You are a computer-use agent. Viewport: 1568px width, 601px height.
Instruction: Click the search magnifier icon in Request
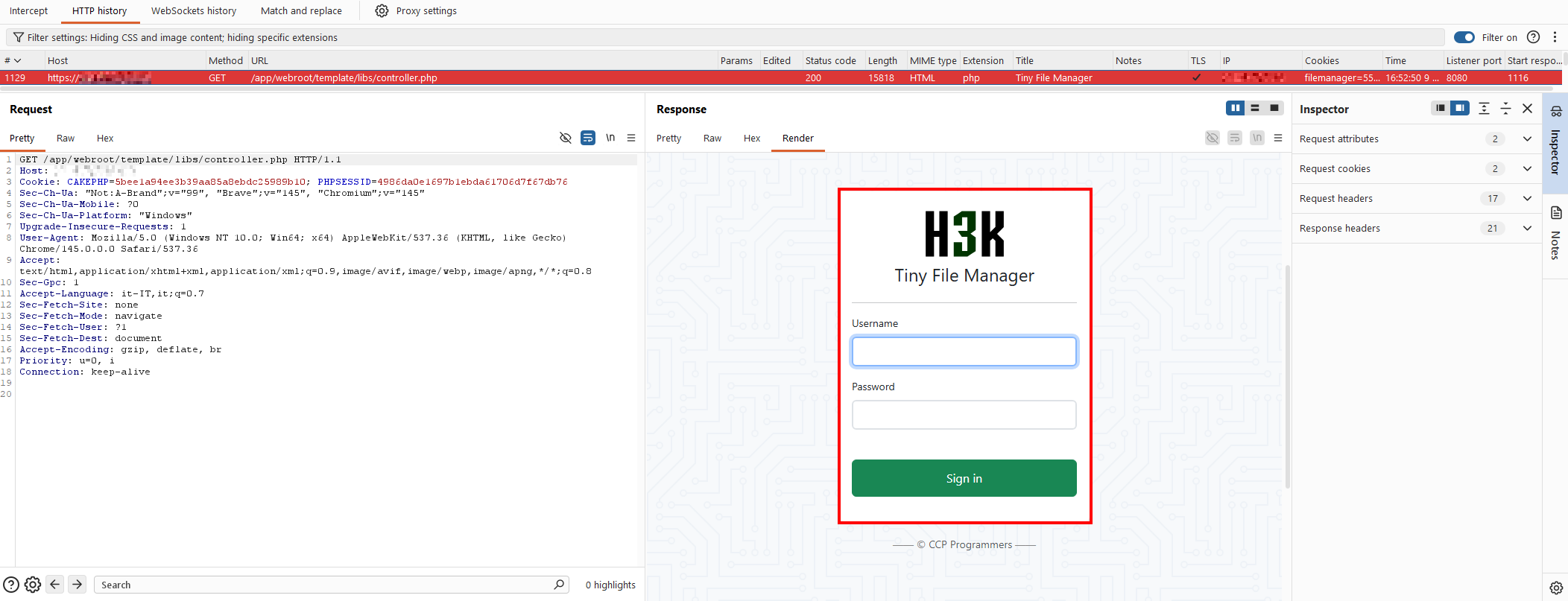(x=559, y=585)
